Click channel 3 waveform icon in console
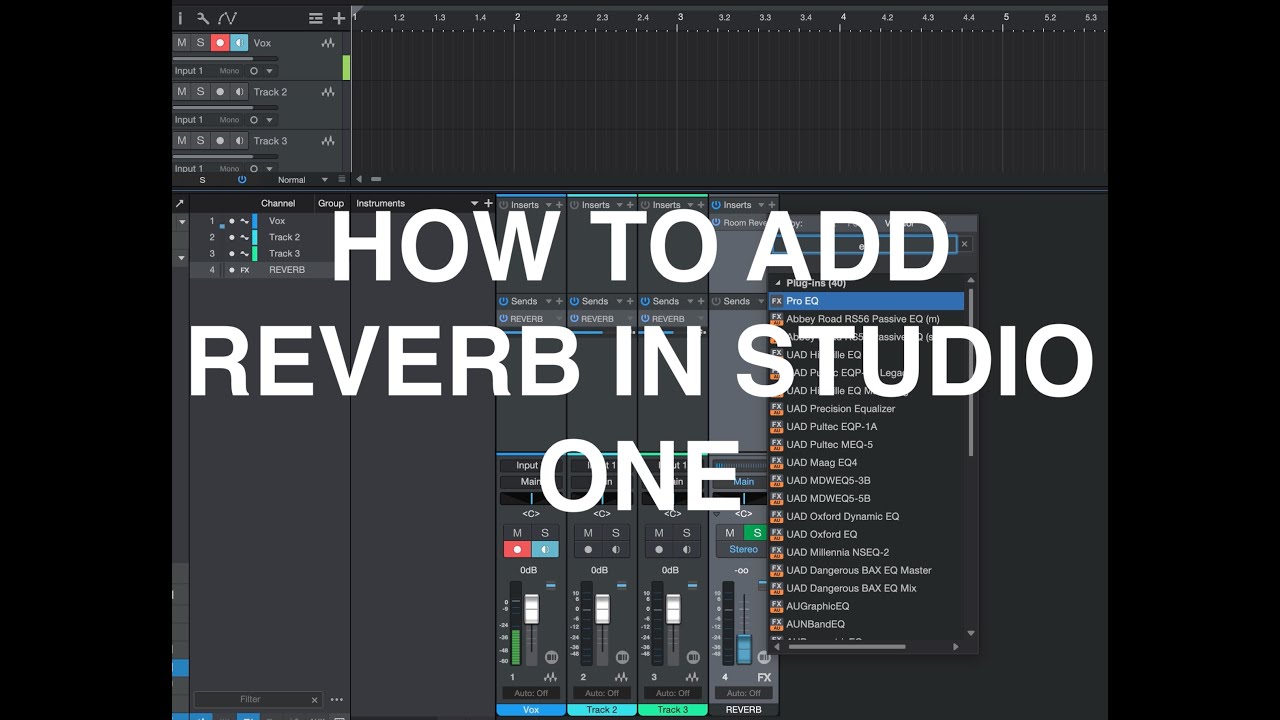Viewport: 1280px width, 720px height. point(692,677)
